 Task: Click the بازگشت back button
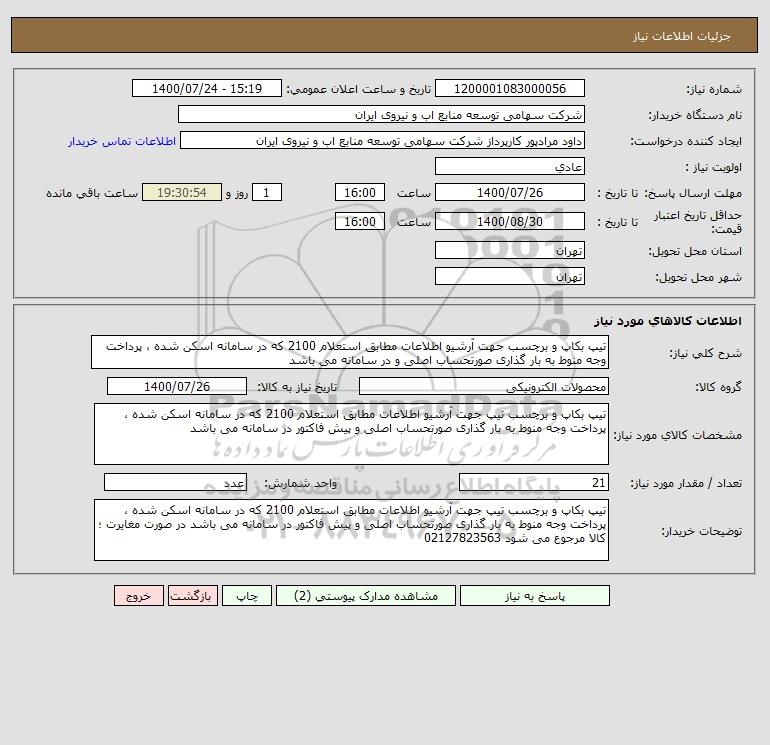(192, 596)
